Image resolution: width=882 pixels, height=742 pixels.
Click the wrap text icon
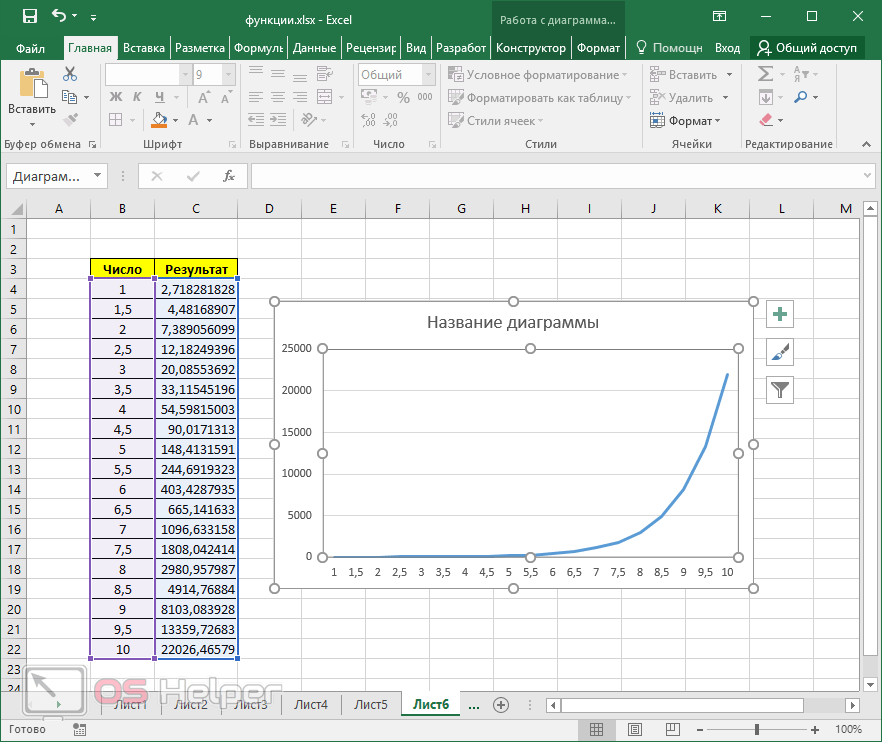pyautogui.click(x=325, y=74)
